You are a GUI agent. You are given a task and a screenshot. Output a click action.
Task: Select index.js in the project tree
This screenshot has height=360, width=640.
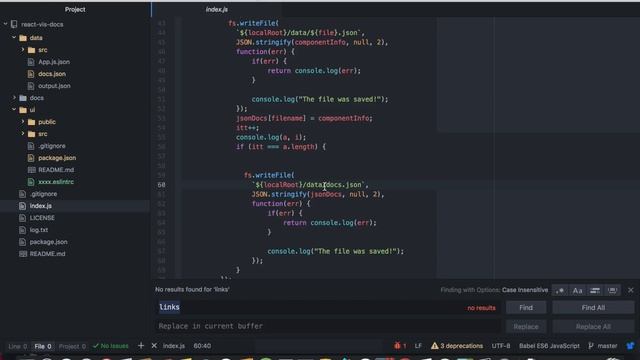[x=40, y=206]
